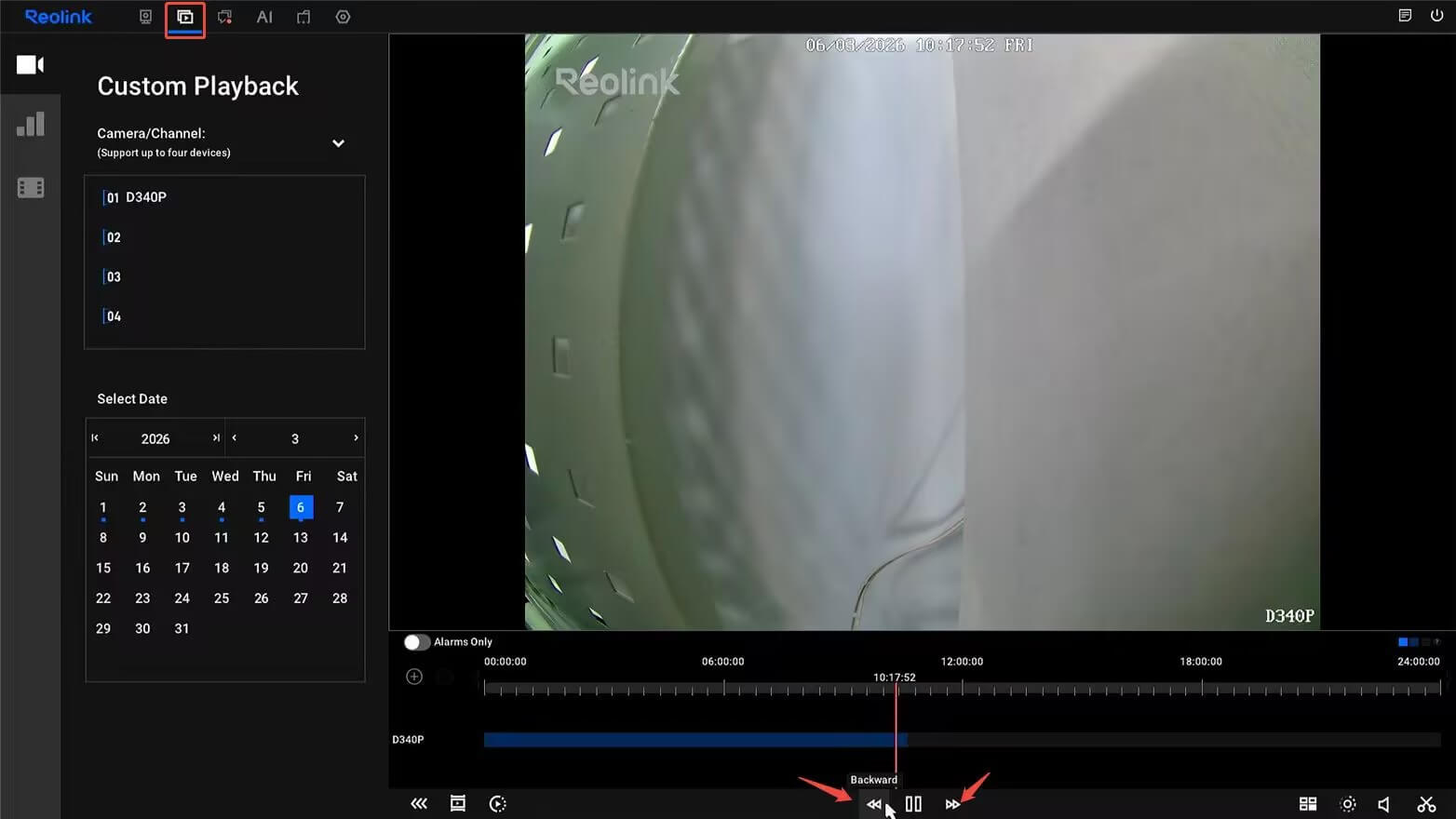Open the Playback tab in the top toolbar
Image resolution: width=1456 pixels, height=819 pixels.
184,17
